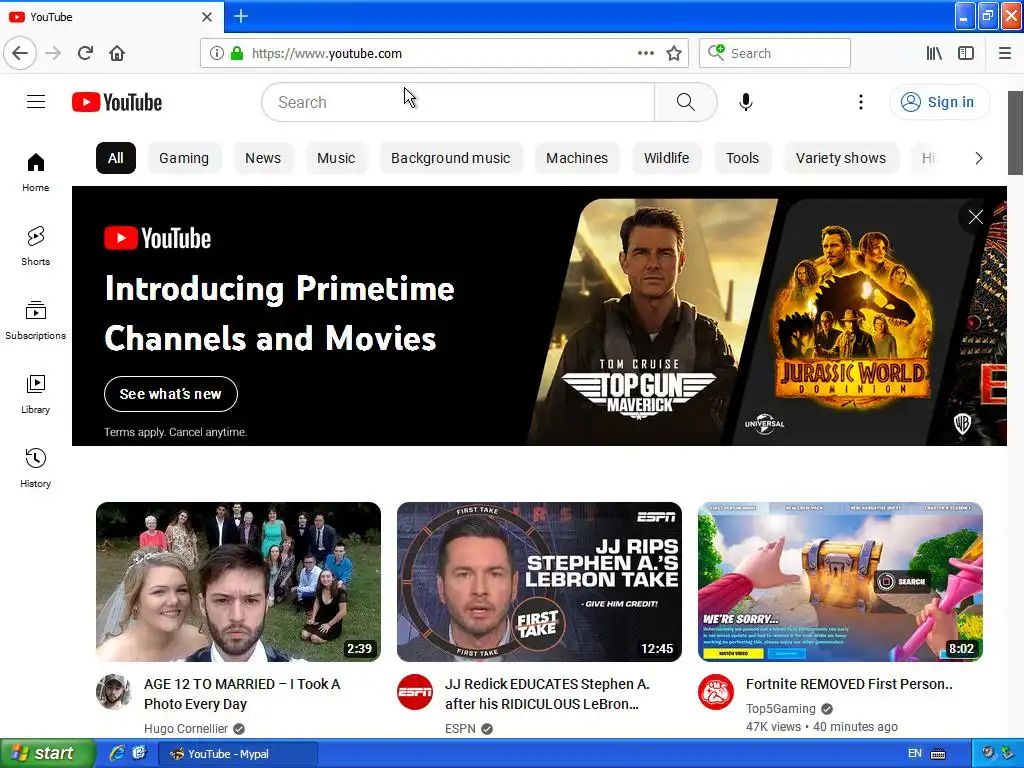The width and height of the screenshot is (1024, 768).
Task: Select the Music category chip
Action: [x=336, y=158]
